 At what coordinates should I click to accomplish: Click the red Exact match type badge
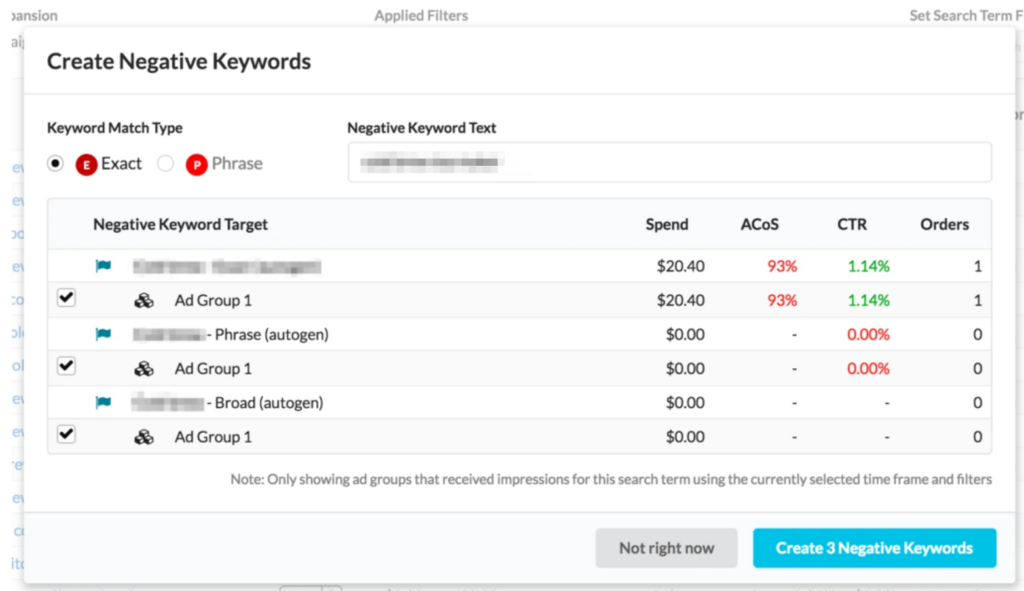86,164
